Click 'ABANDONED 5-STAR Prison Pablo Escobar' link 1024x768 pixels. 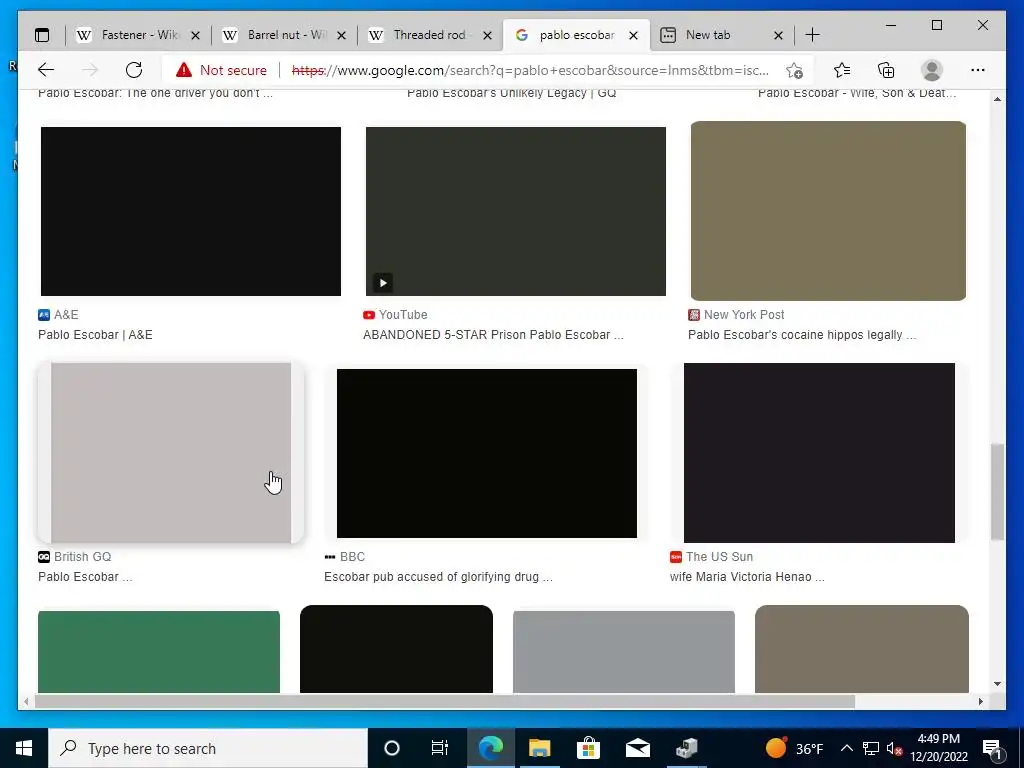(x=493, y=335)
